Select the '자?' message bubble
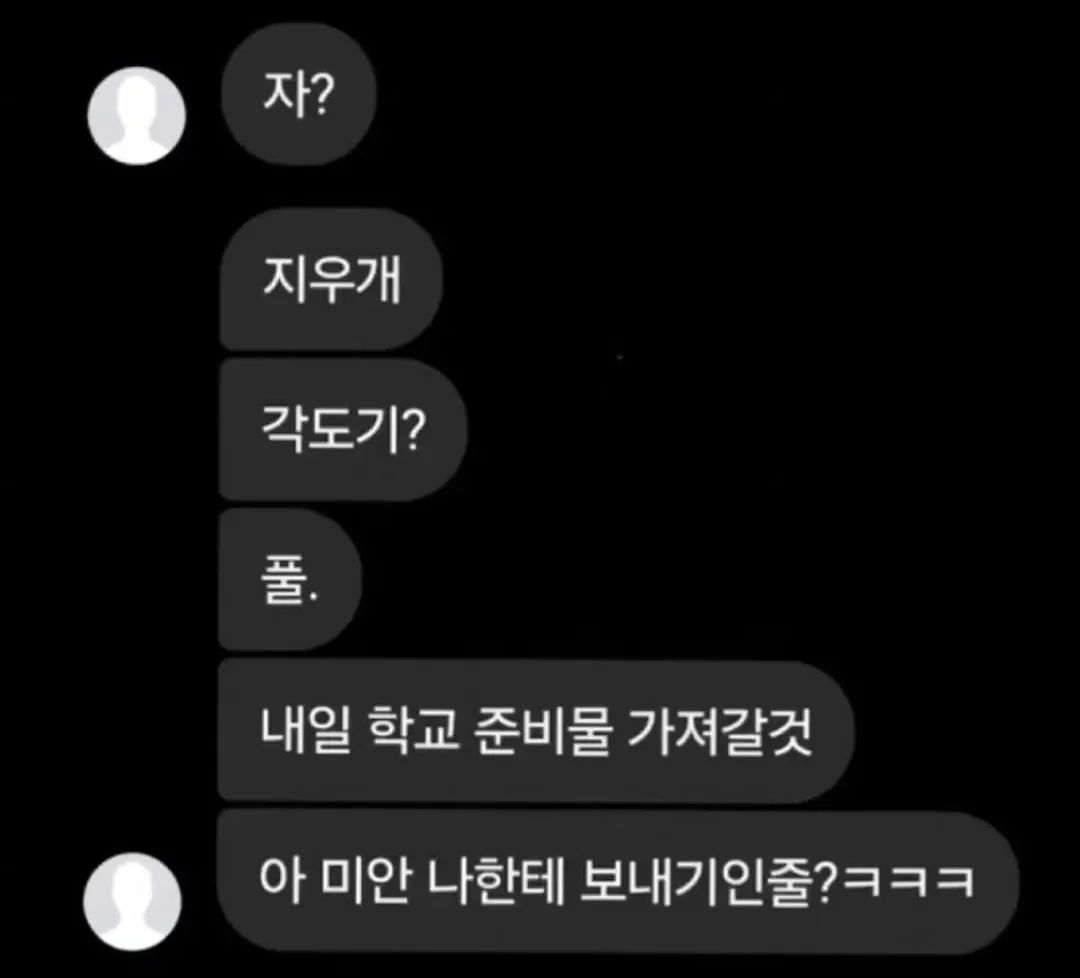 298,94
